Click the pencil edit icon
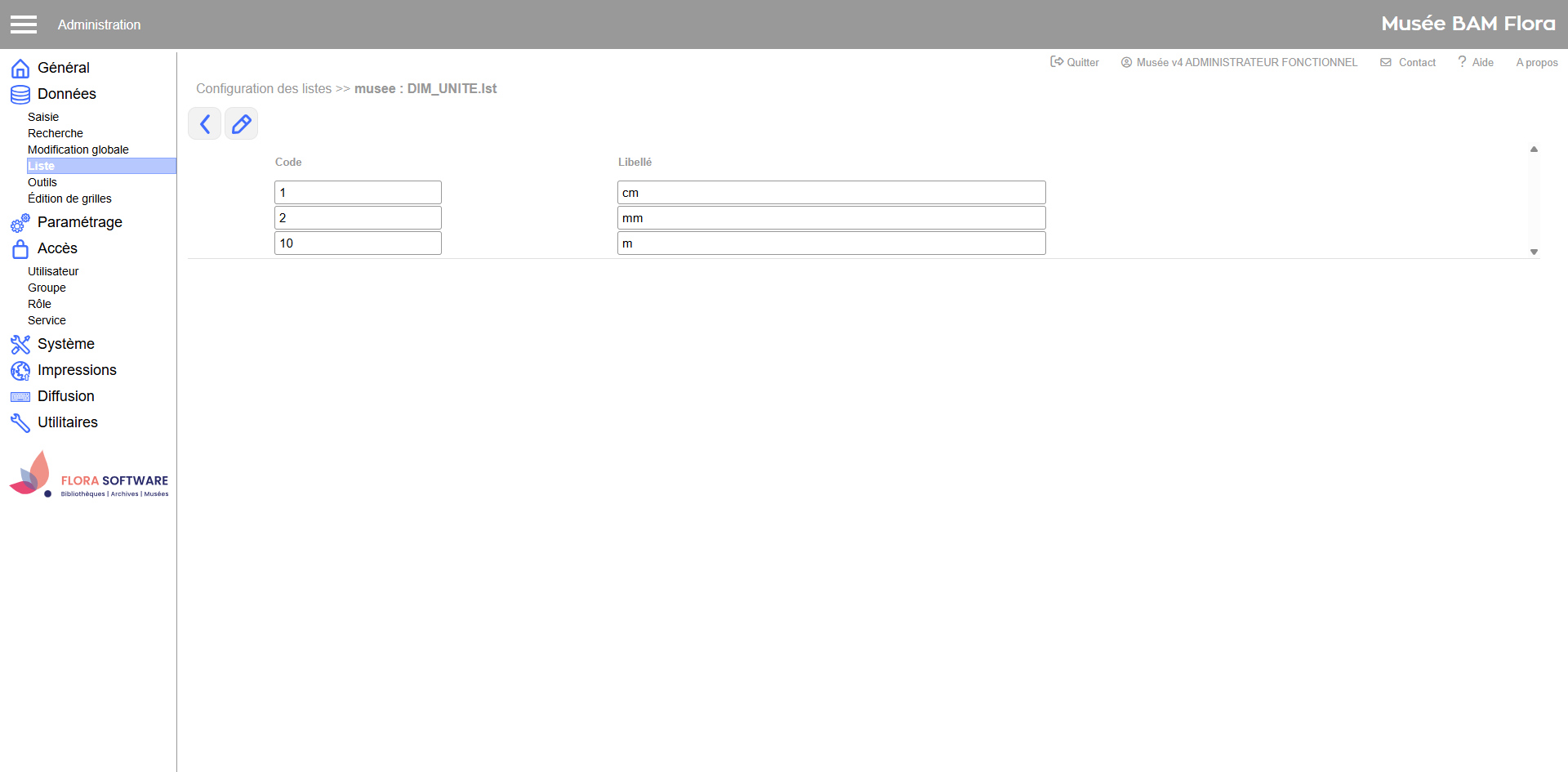Image resolution: width=1568 pixels, height=772 pixels. [241, 124]
